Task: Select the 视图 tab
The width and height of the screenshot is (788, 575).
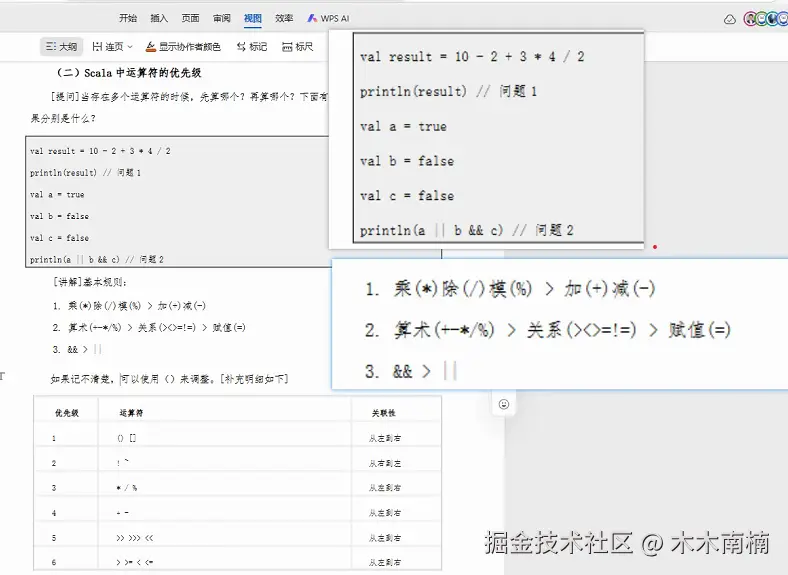Action: click(x=252, y=18)
